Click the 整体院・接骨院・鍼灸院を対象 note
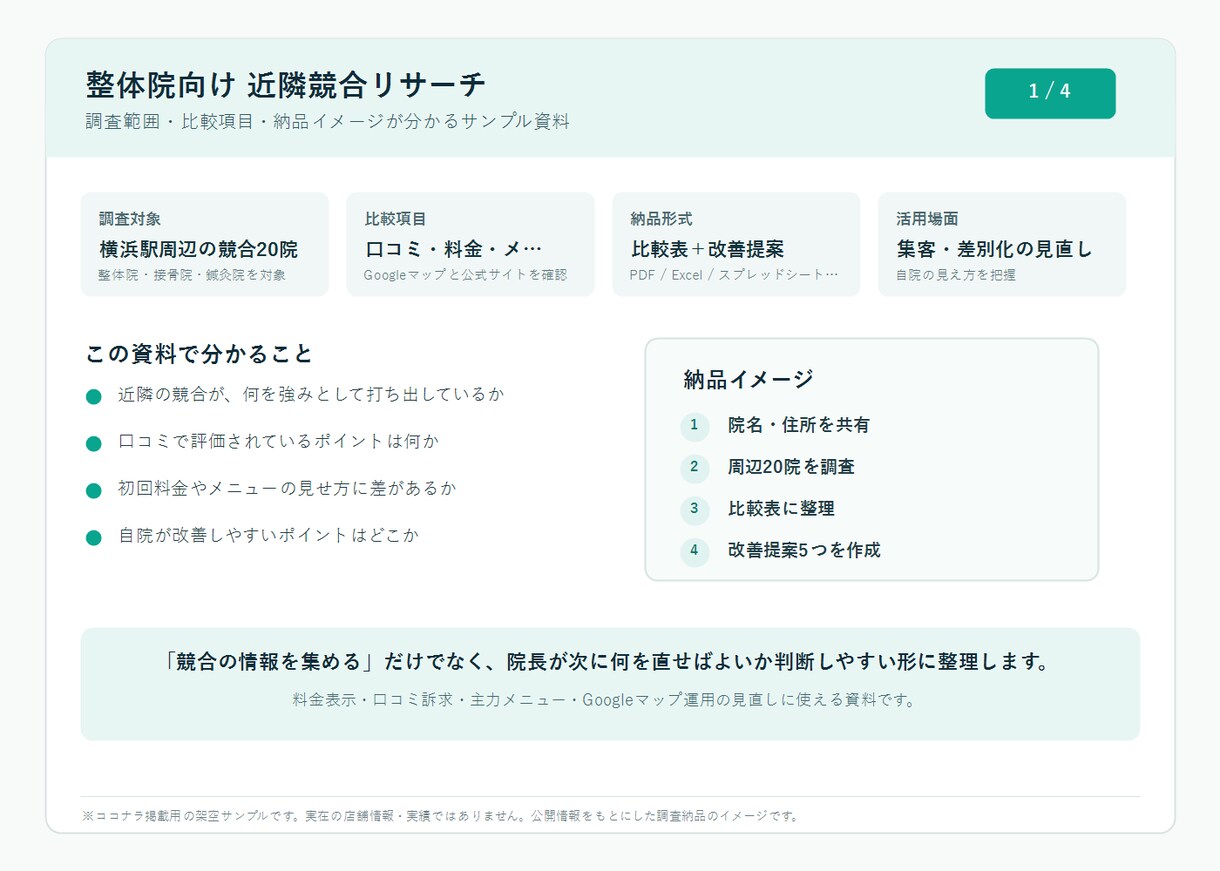Screen dimensions: 1220x871 (192, 275)
